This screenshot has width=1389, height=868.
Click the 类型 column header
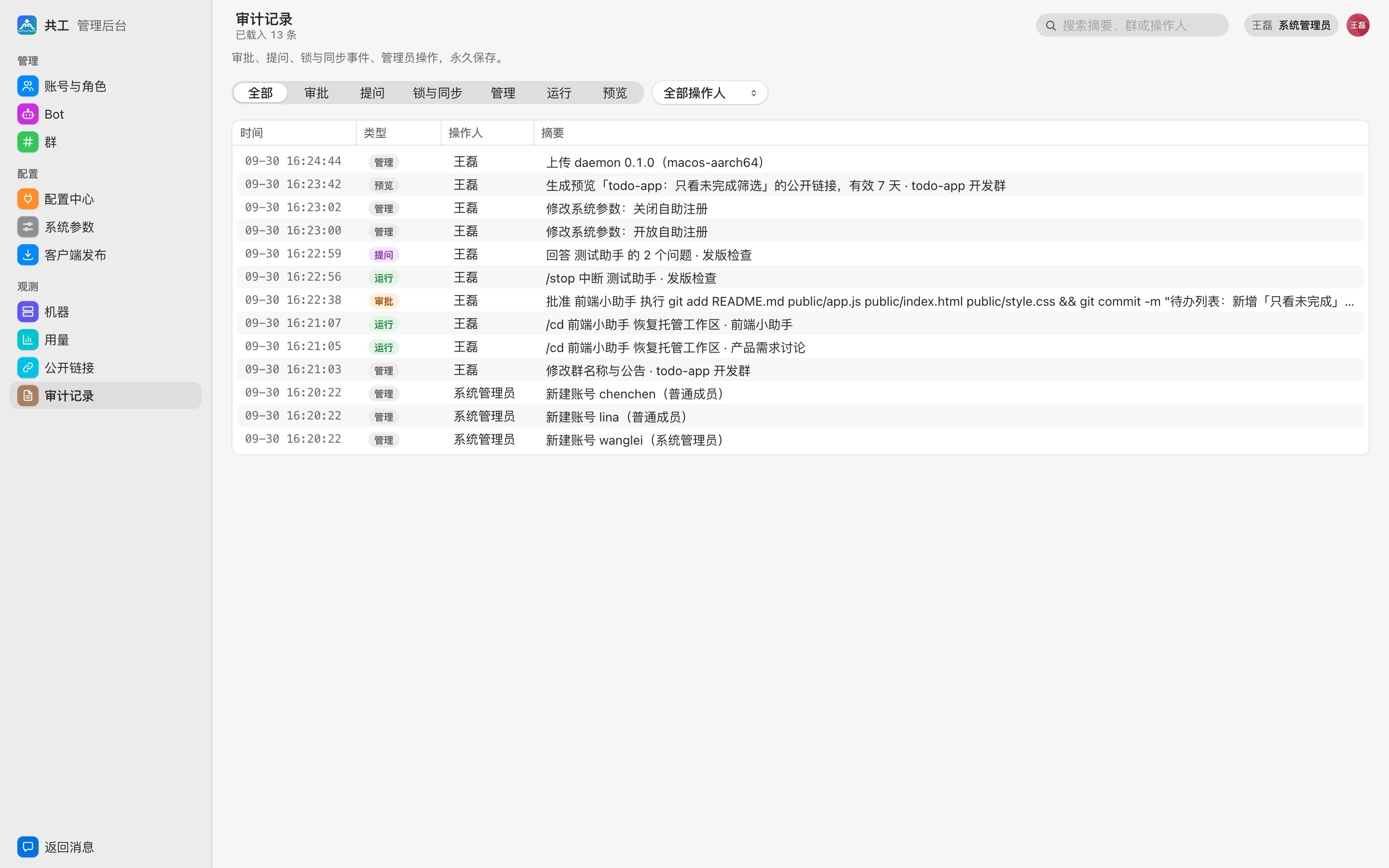click(398, 133)
